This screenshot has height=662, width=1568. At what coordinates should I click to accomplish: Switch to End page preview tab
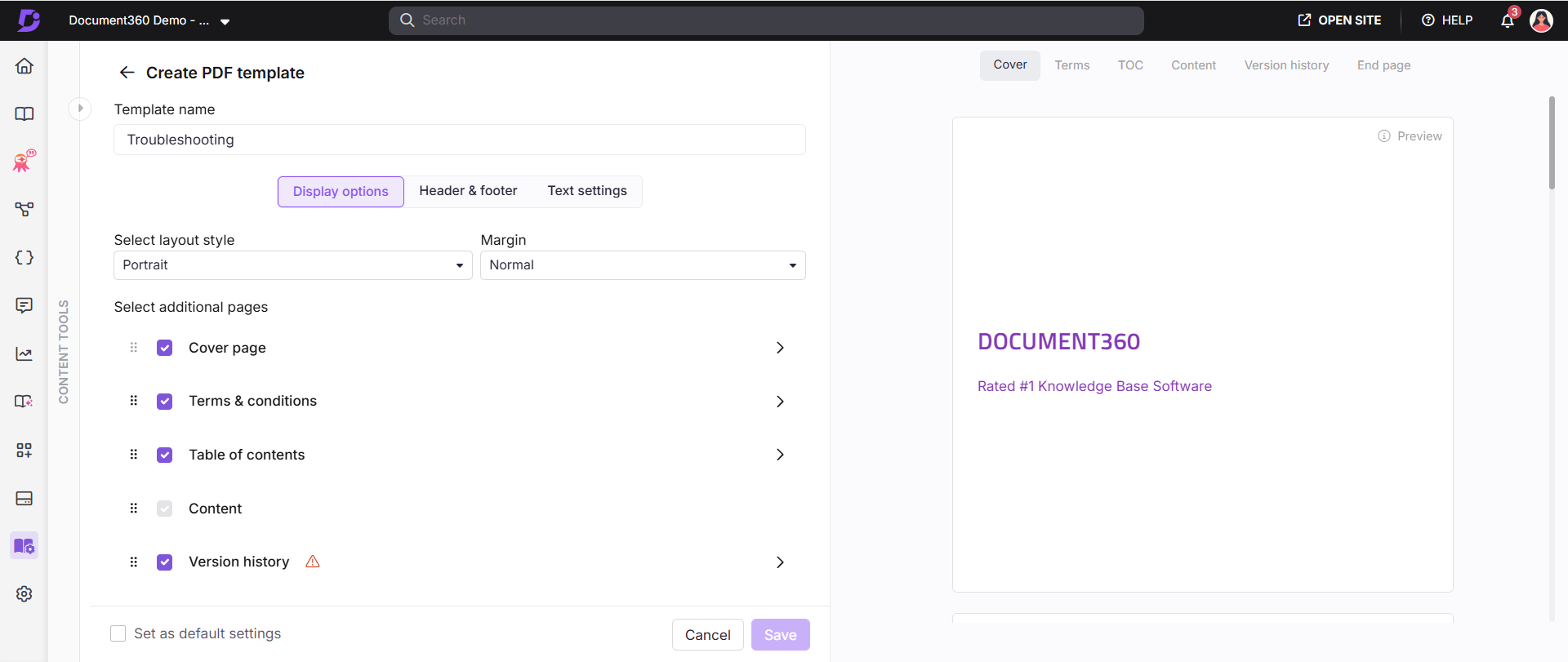click(x=1383, y=65)
